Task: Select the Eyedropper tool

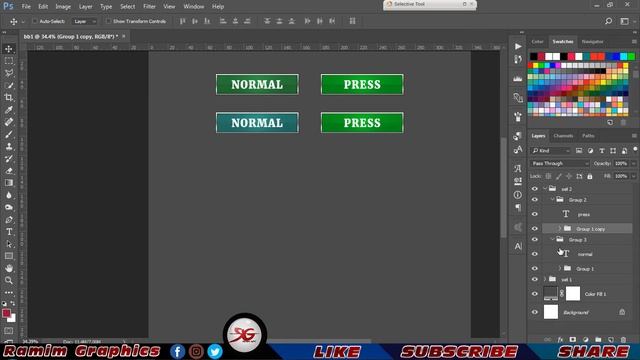Action: 9,109
